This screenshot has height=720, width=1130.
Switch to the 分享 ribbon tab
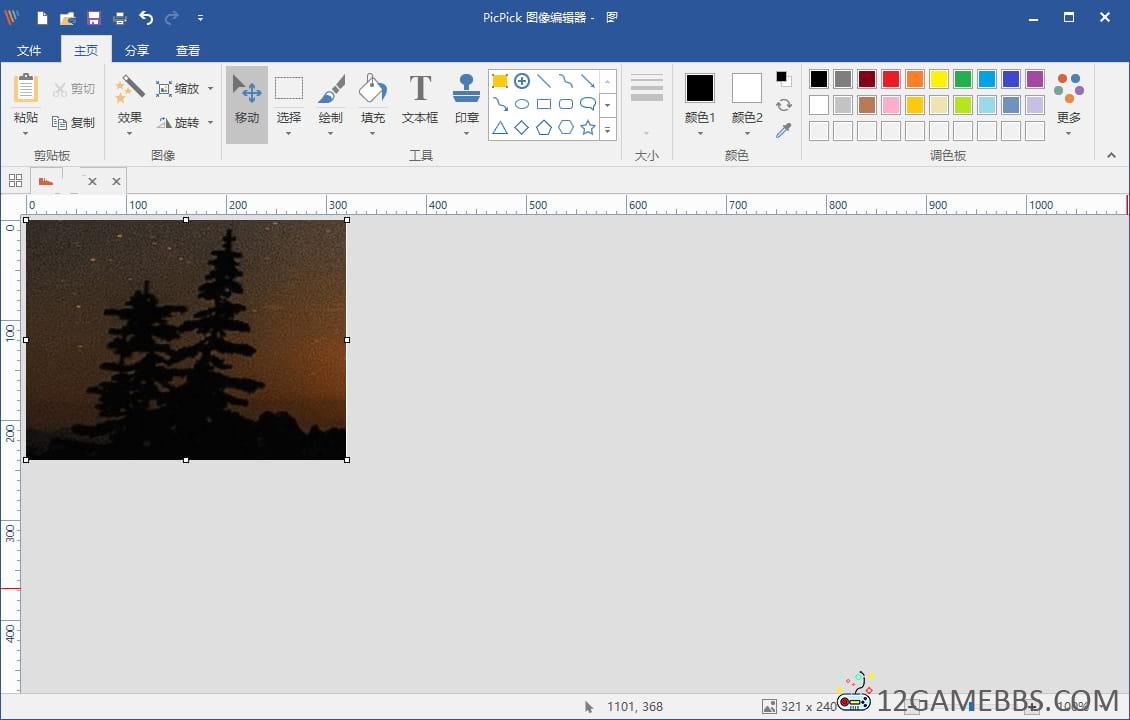pyautogui.click(x=137, y=50)
